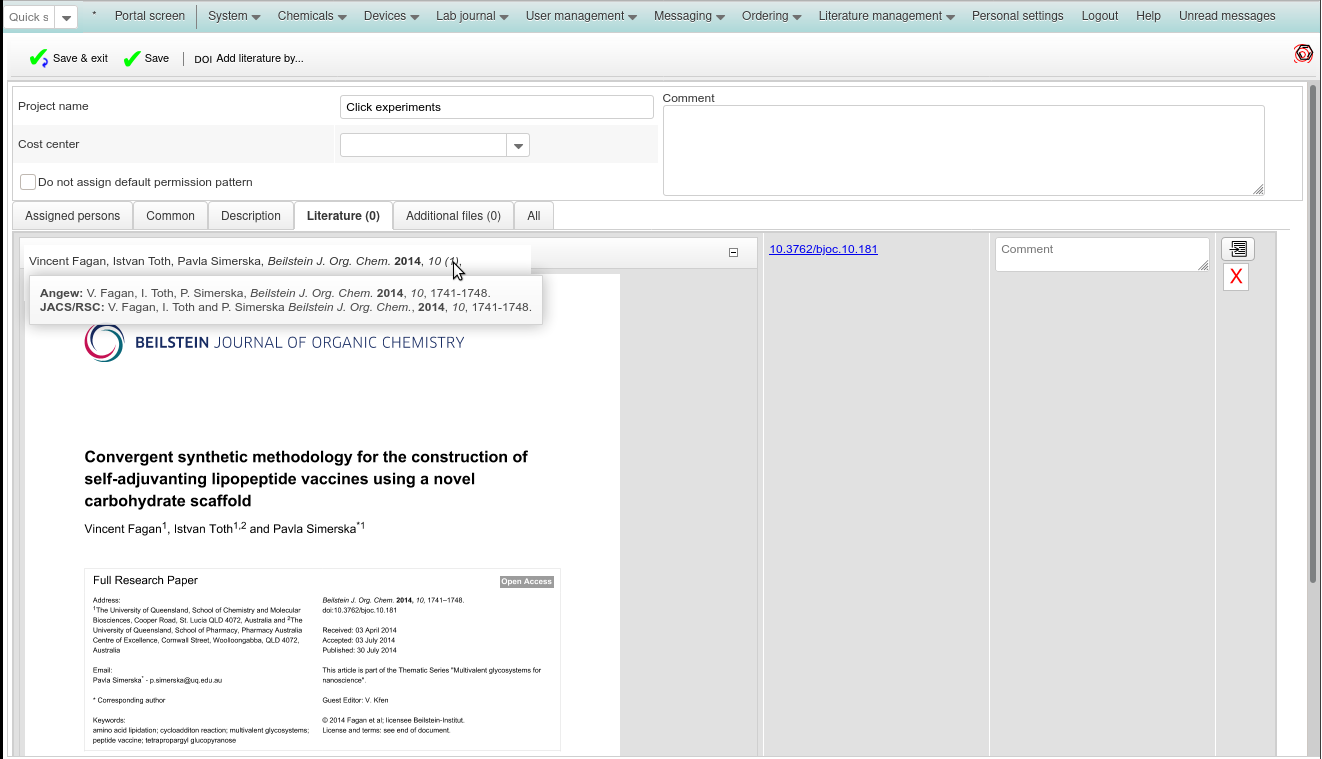Click Unread messages in top bar

[x=1226, y=16]
